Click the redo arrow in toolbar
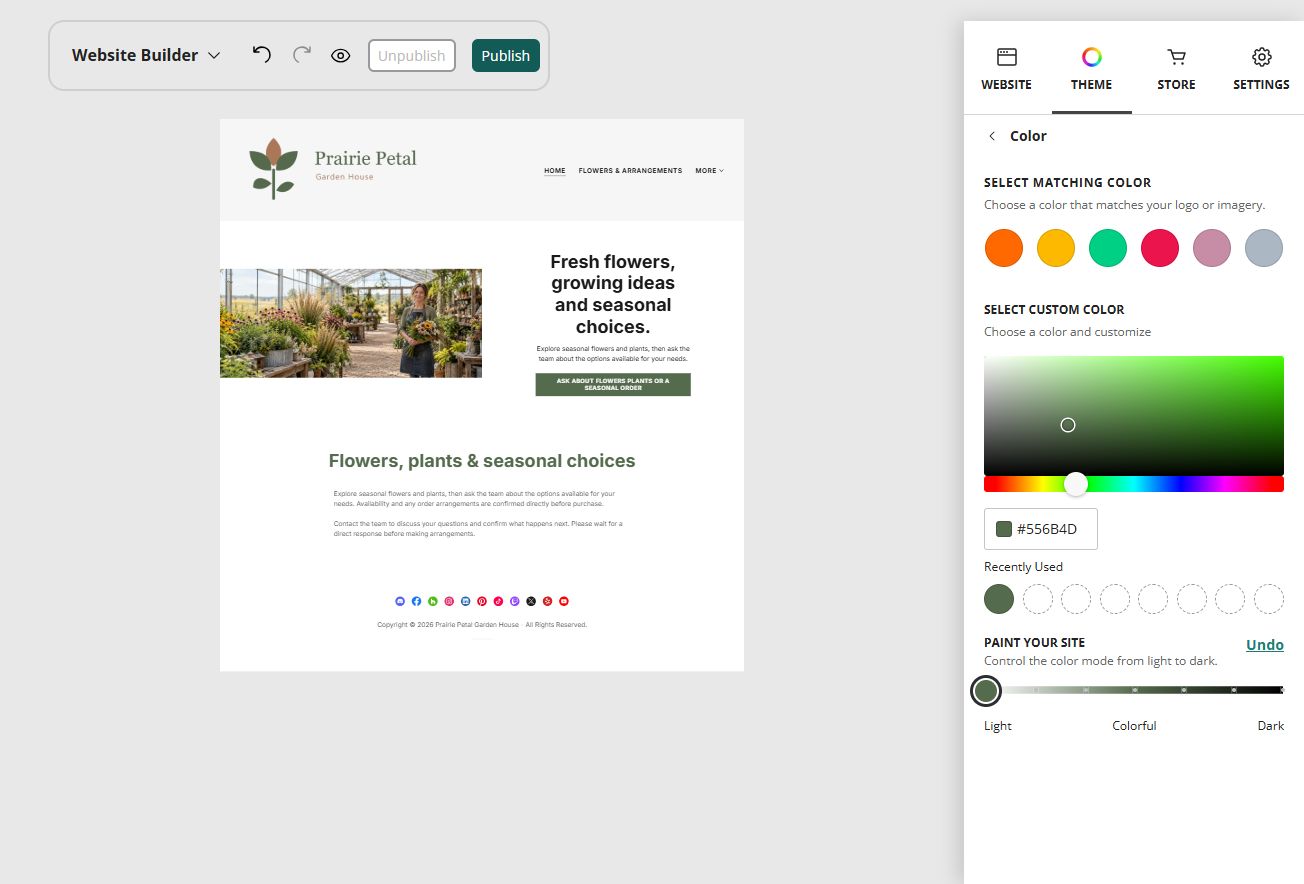This screenshot has width=1304, height=884. (x=302, y=54)
